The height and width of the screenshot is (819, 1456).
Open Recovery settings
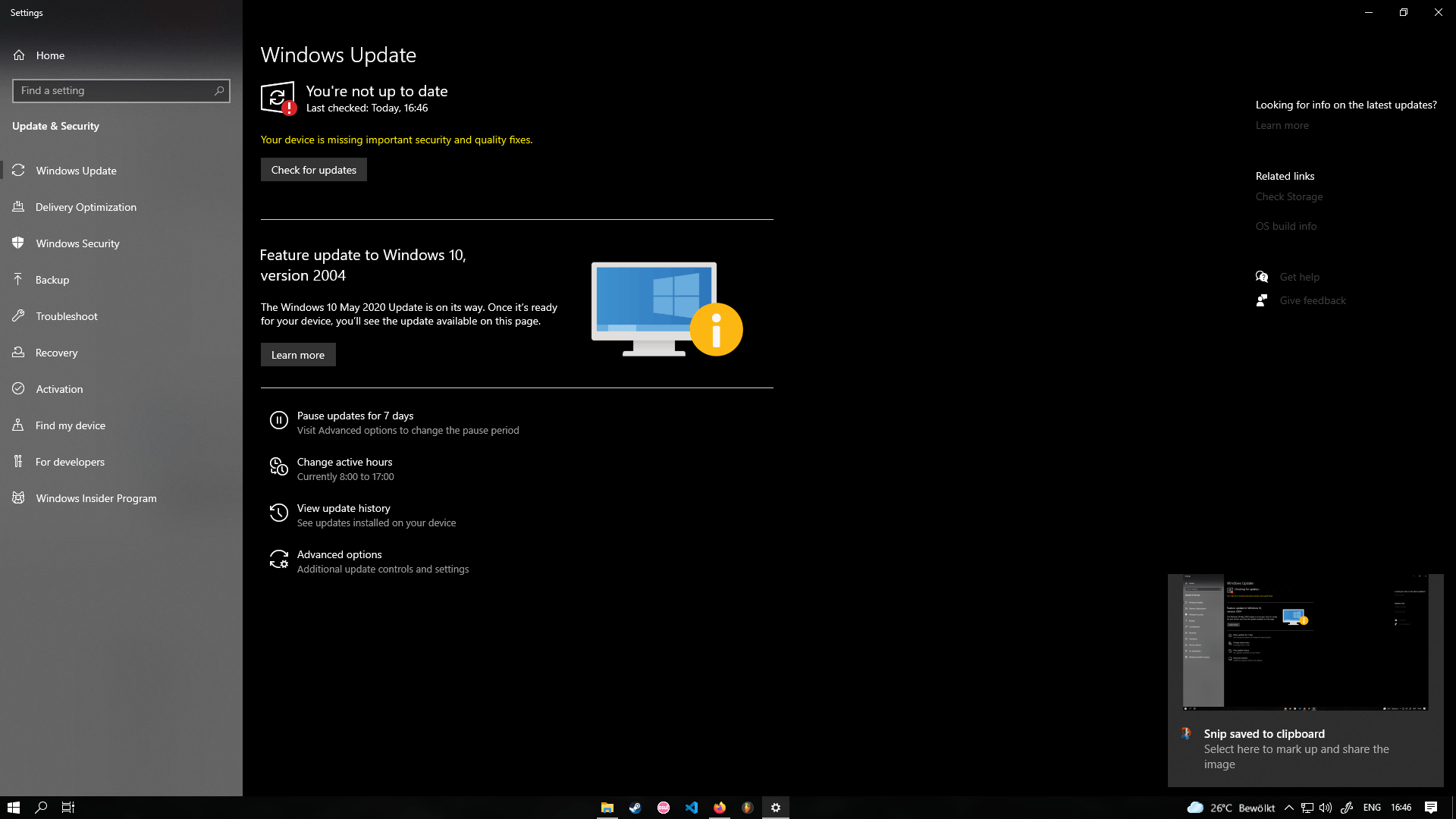pos(57,352)
